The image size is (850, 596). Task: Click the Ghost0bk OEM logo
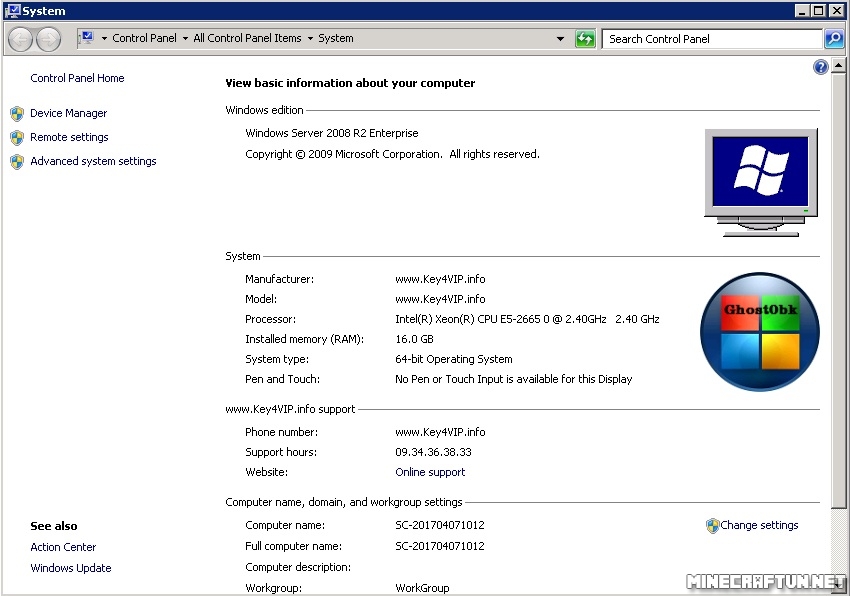[x=759, y=331]
